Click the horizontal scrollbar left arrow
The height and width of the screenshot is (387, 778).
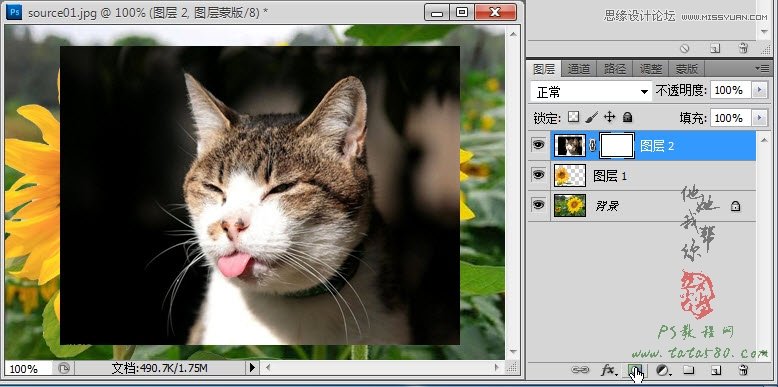[268, 368]
